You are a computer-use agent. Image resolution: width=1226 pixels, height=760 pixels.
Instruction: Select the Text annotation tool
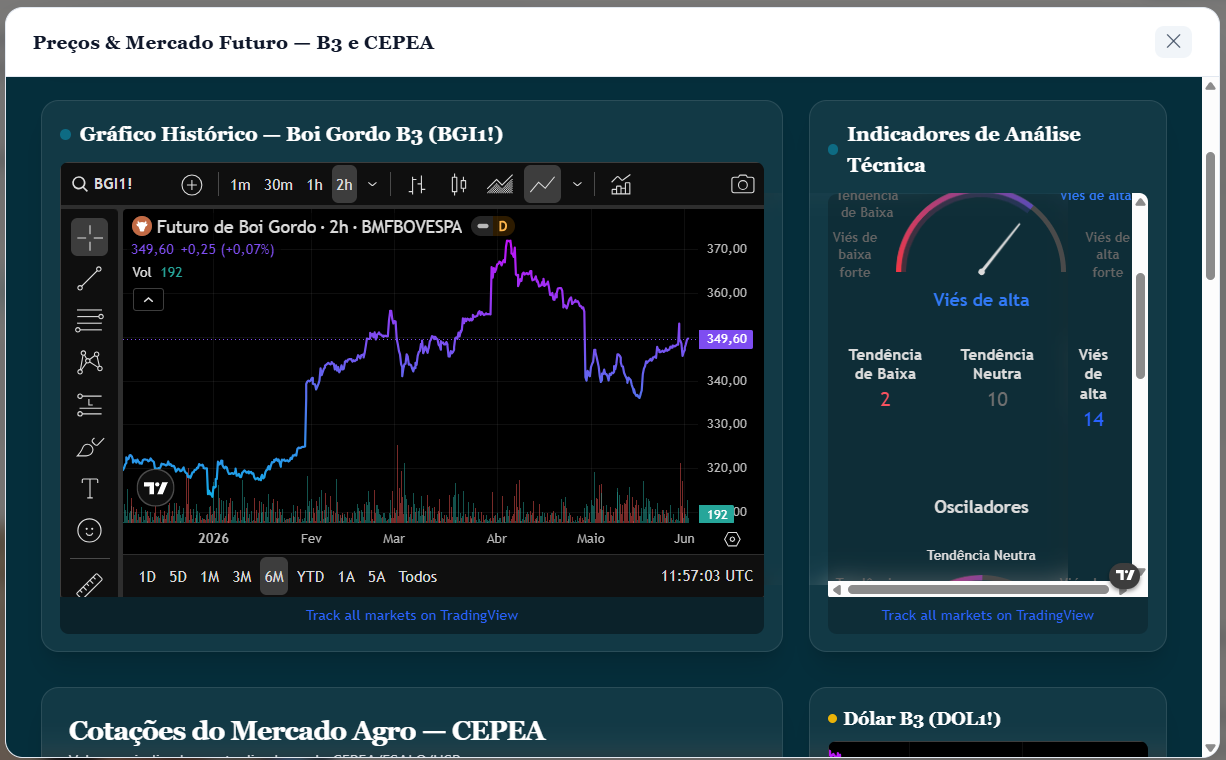(89, 488)
